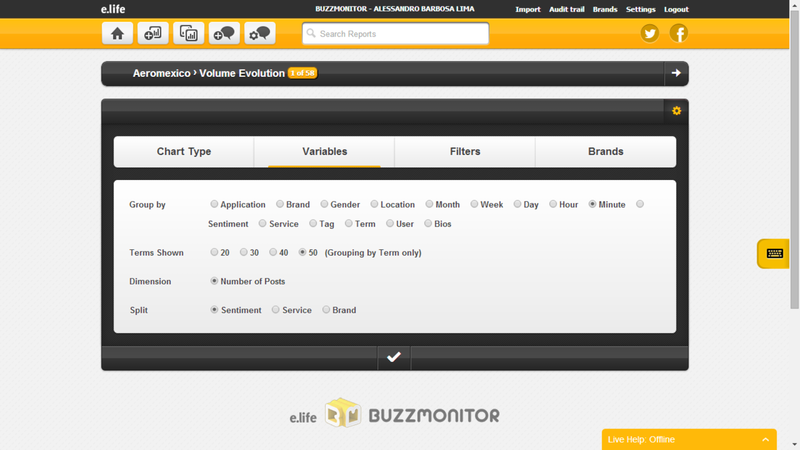Set Split to Service

point(276,310)
